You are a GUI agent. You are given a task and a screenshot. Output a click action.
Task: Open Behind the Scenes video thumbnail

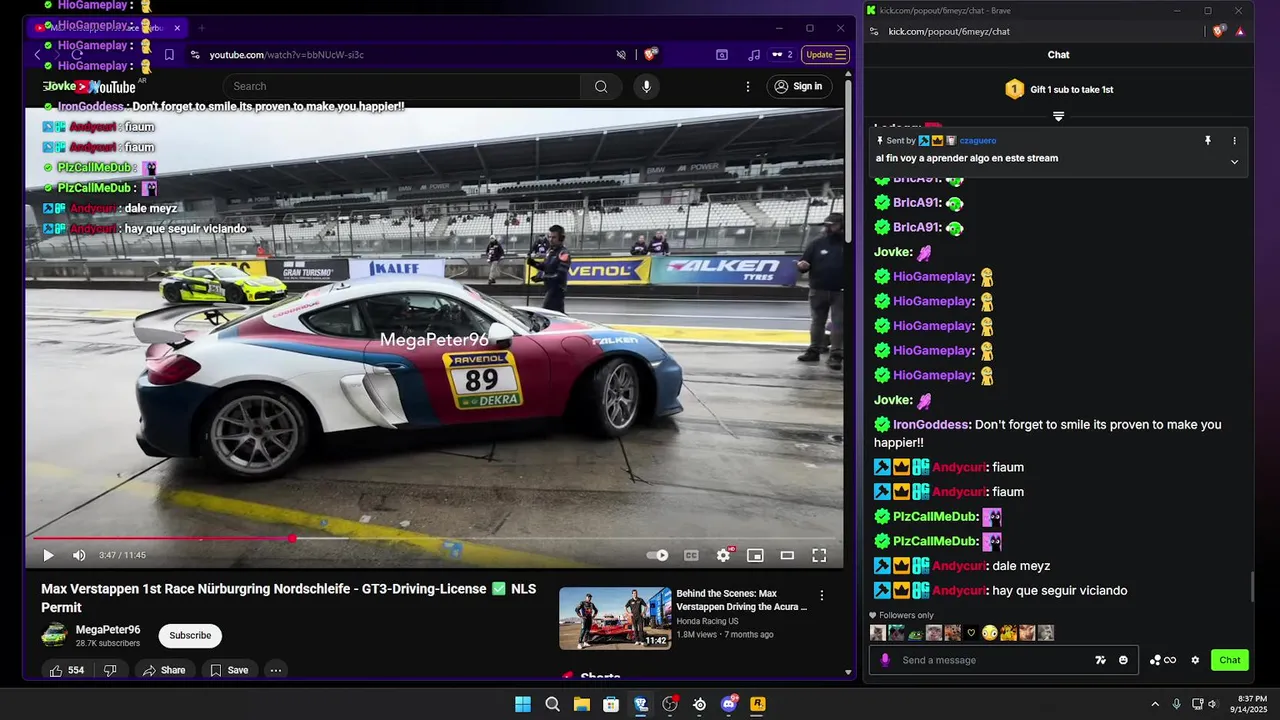click(x=615, y=618)
